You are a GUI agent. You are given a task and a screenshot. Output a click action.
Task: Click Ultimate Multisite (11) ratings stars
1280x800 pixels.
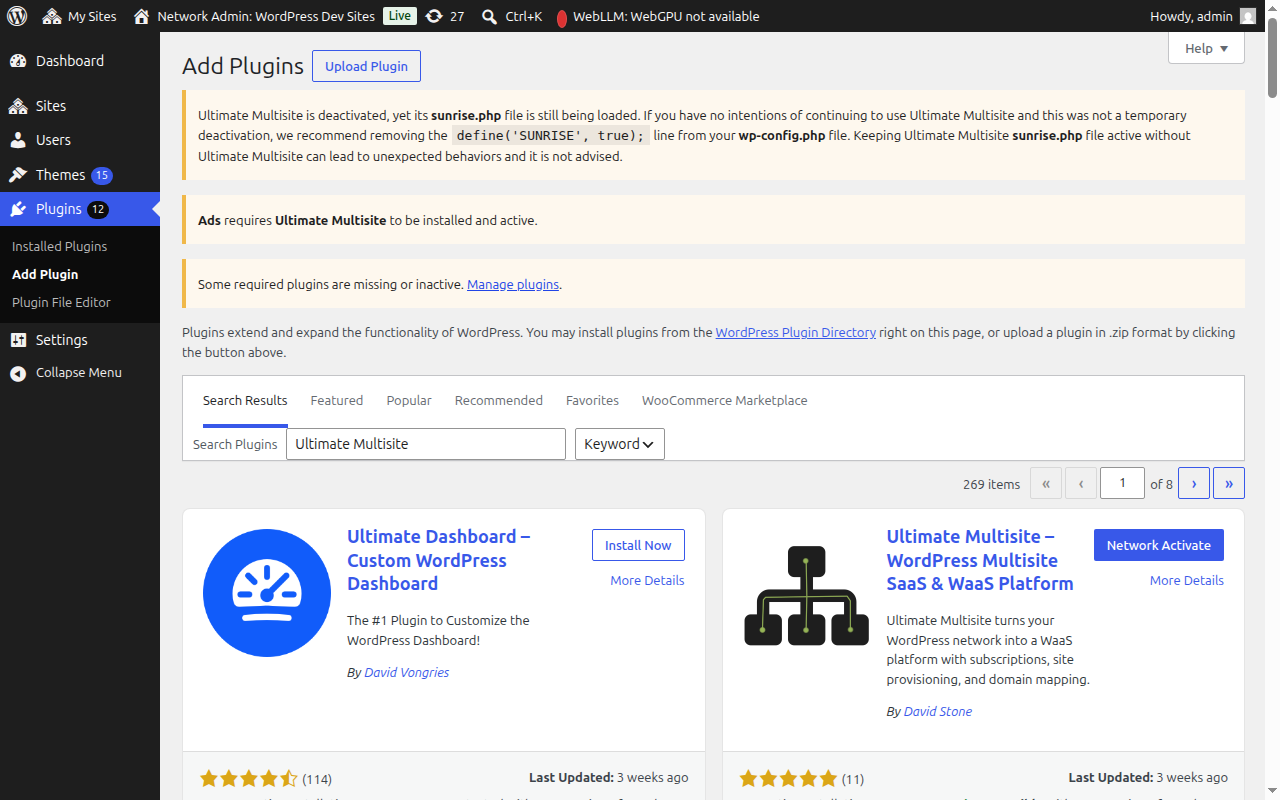point(789,778)
